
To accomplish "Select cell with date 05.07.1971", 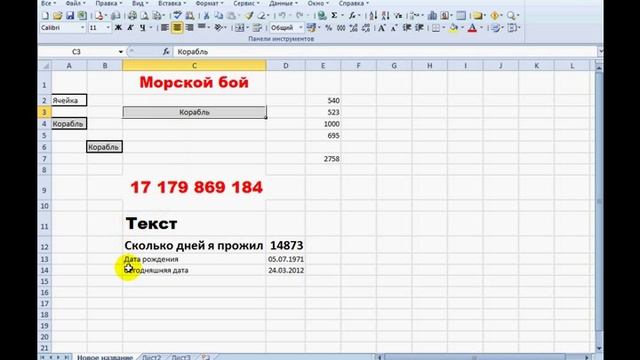I will click(286, 259).
